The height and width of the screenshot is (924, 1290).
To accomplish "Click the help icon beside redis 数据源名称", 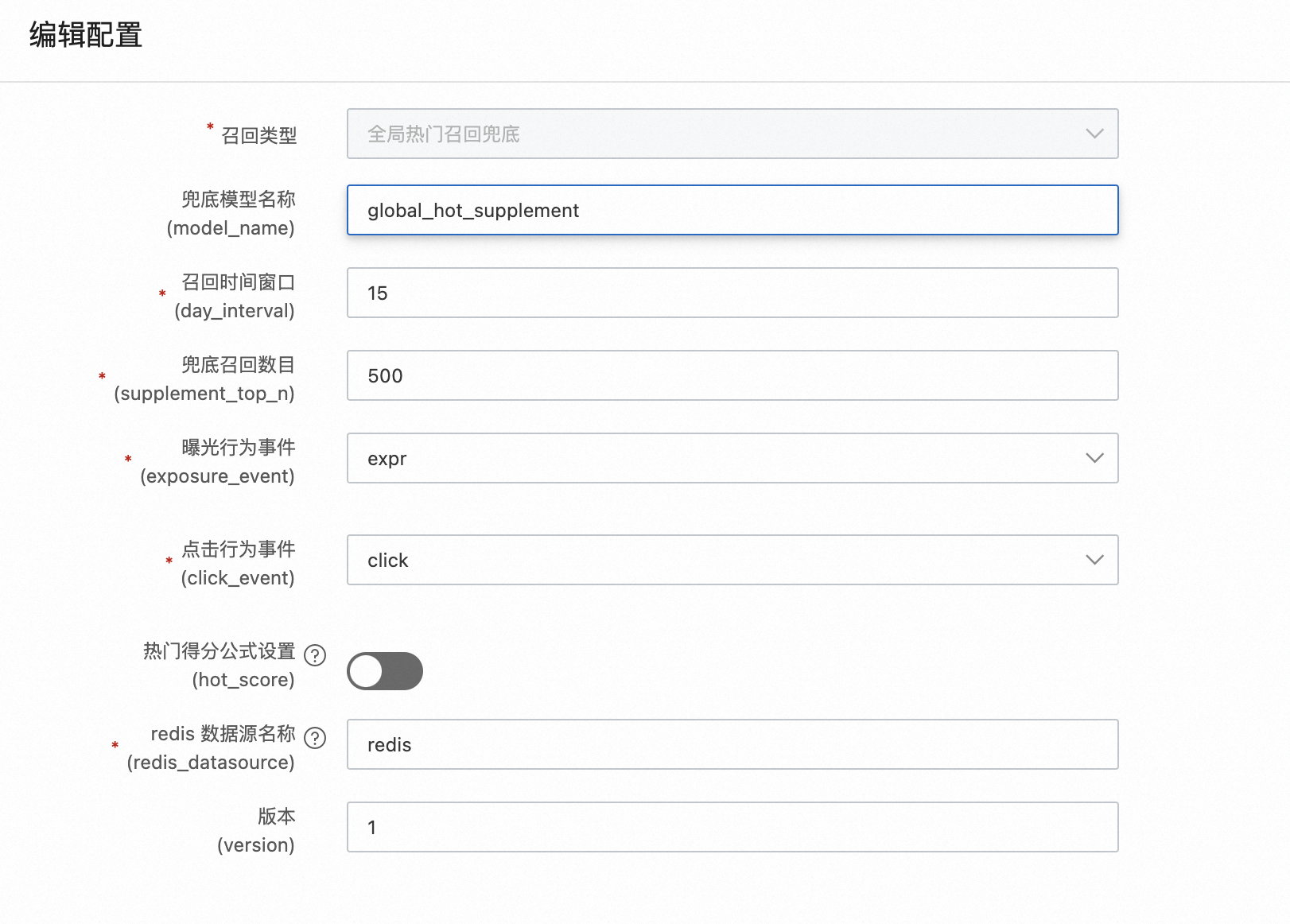I will tap(315, 738).
